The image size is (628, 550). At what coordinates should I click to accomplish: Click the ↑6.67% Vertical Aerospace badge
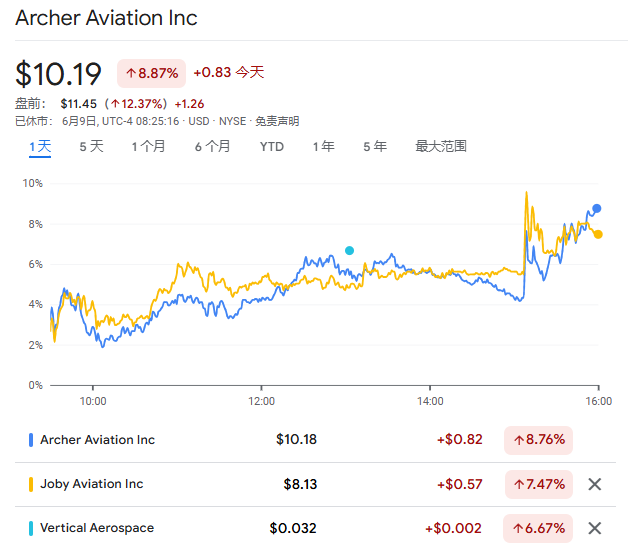[538, 528]
